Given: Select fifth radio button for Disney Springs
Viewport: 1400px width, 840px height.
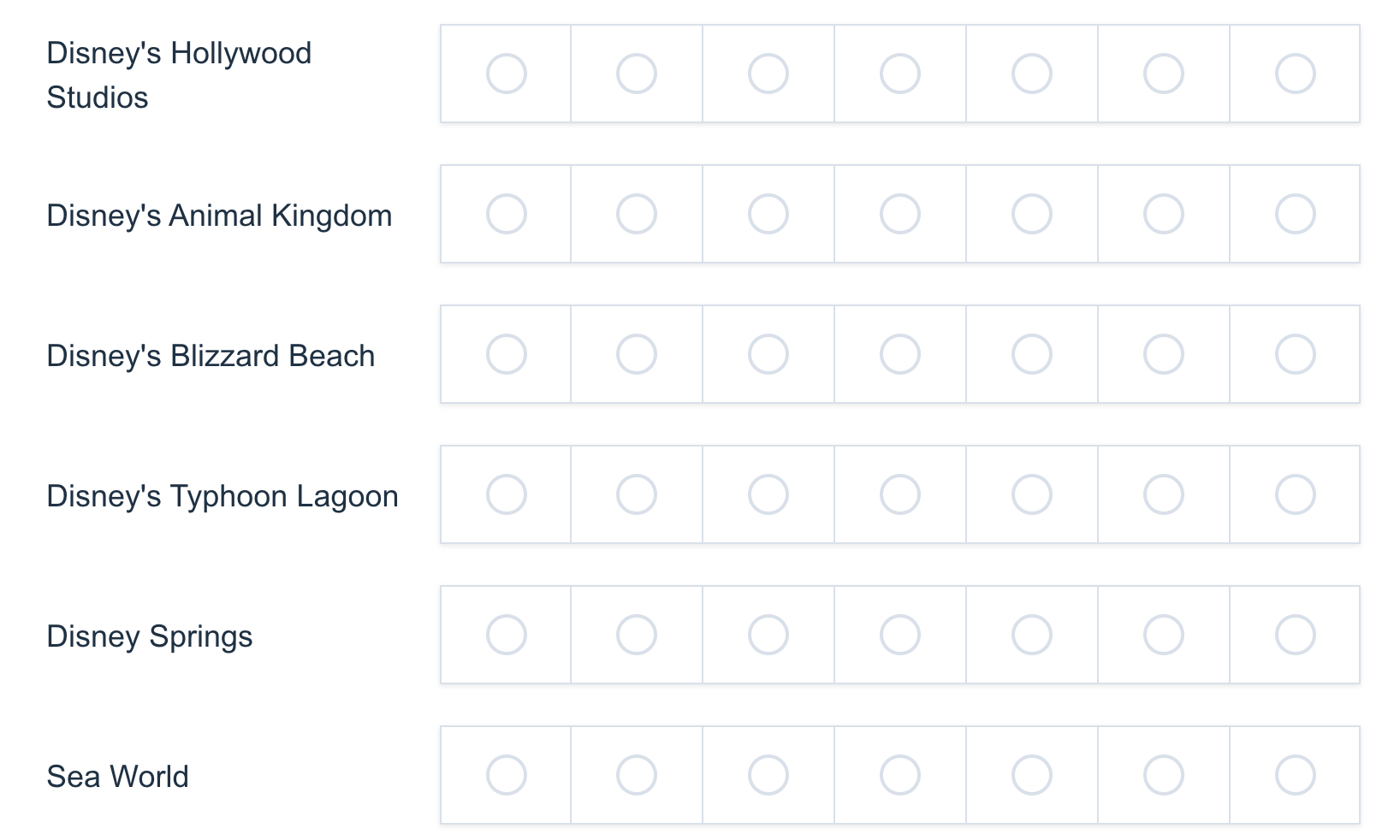Looking at the screenshot, I should click(x=1032, y=635).
